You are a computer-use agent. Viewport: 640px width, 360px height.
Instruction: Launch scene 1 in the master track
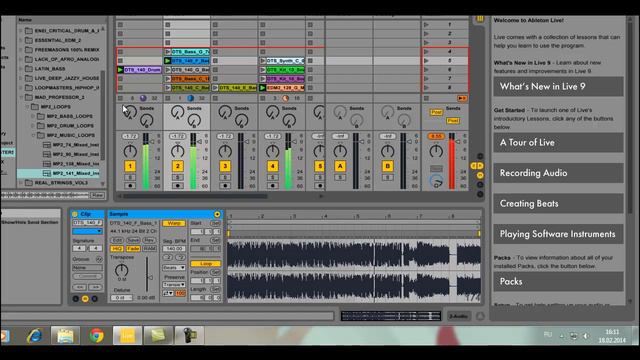426,25
